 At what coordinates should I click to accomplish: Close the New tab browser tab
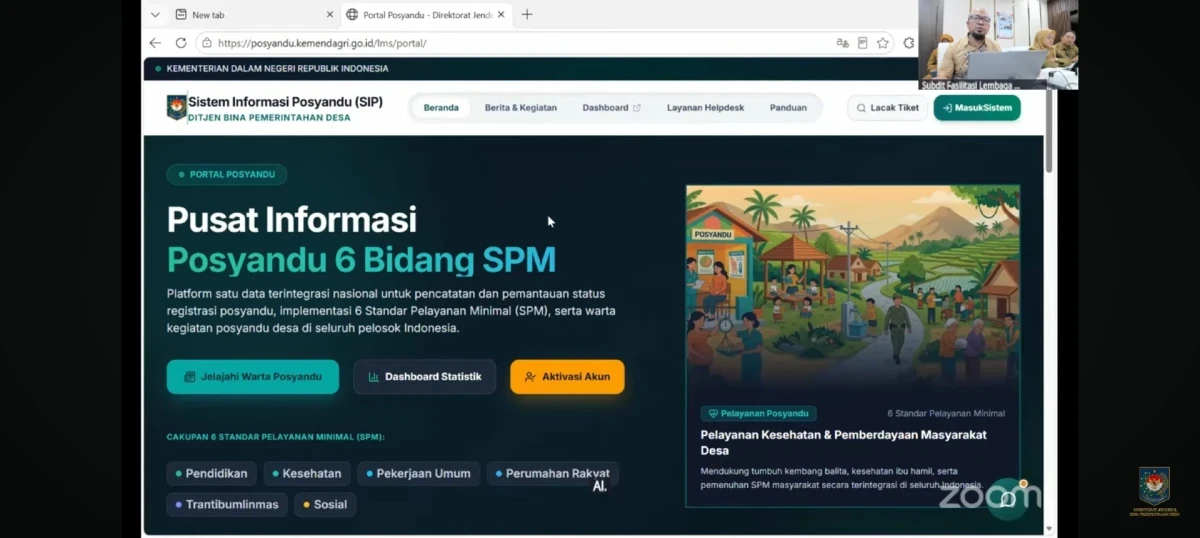pyautogui.click(x=330, y=15)
